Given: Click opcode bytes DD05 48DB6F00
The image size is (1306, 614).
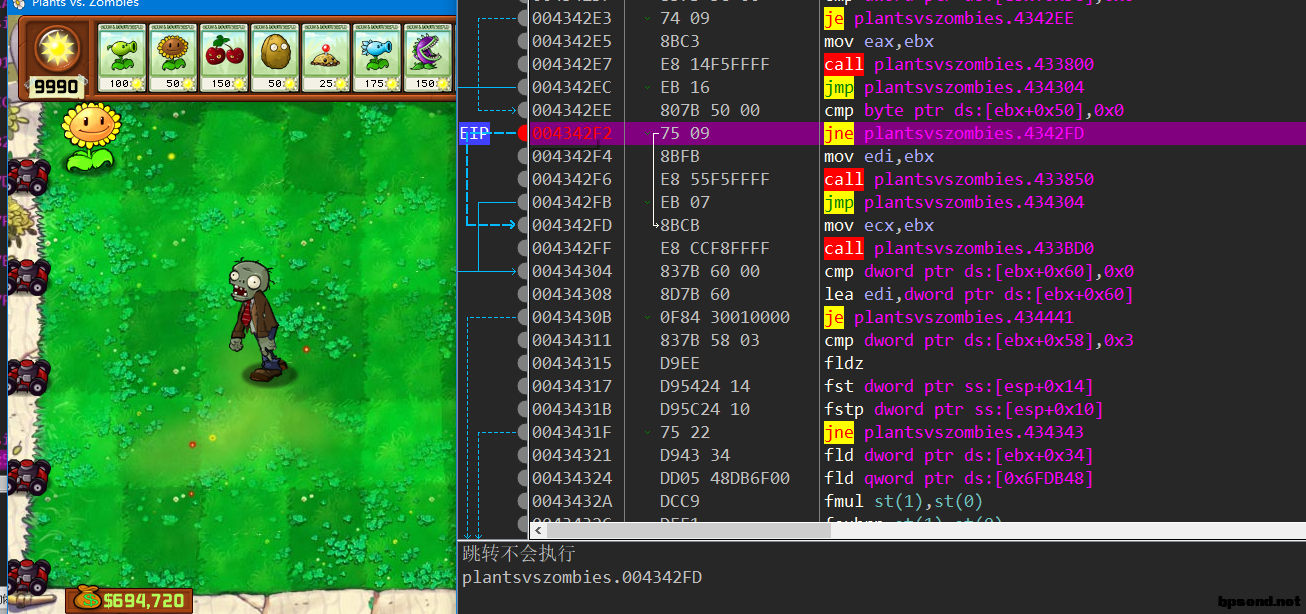Looking at the screenshot, I should [x=725, y=478].
